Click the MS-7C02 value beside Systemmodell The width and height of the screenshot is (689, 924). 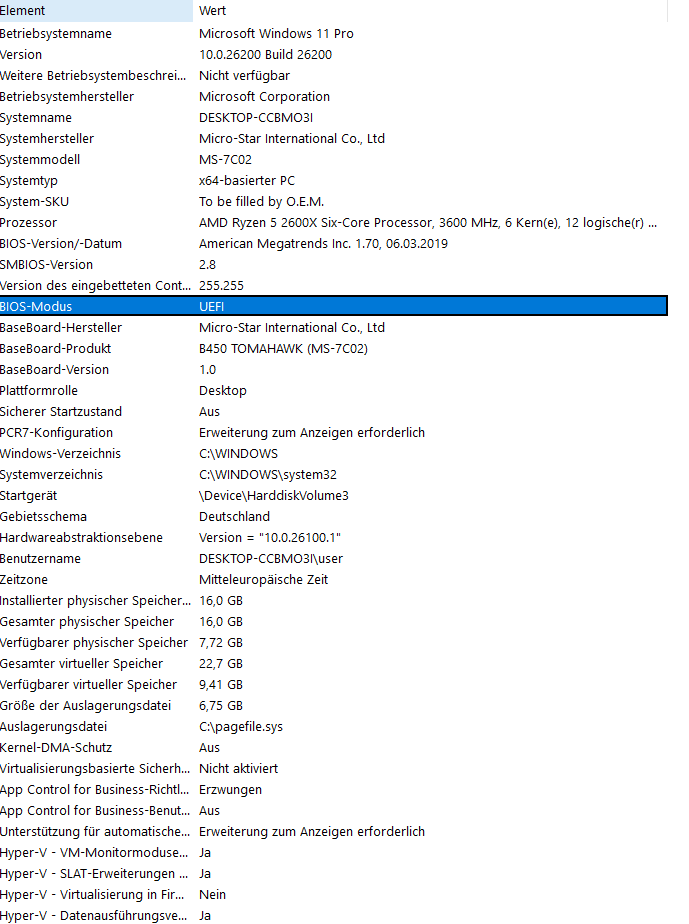(x=225, y=160)
